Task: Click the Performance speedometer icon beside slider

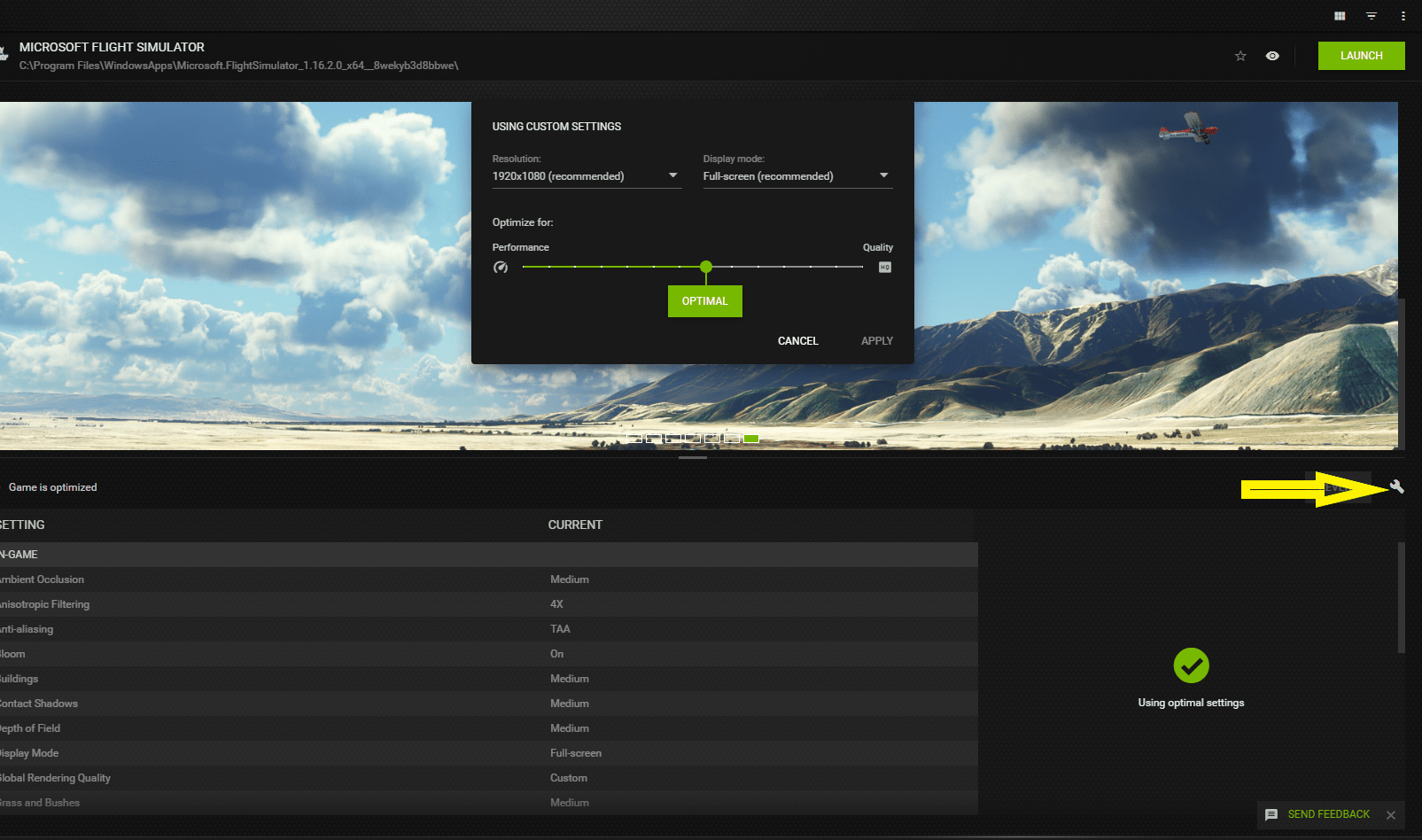Action: (x=501, y=267)
